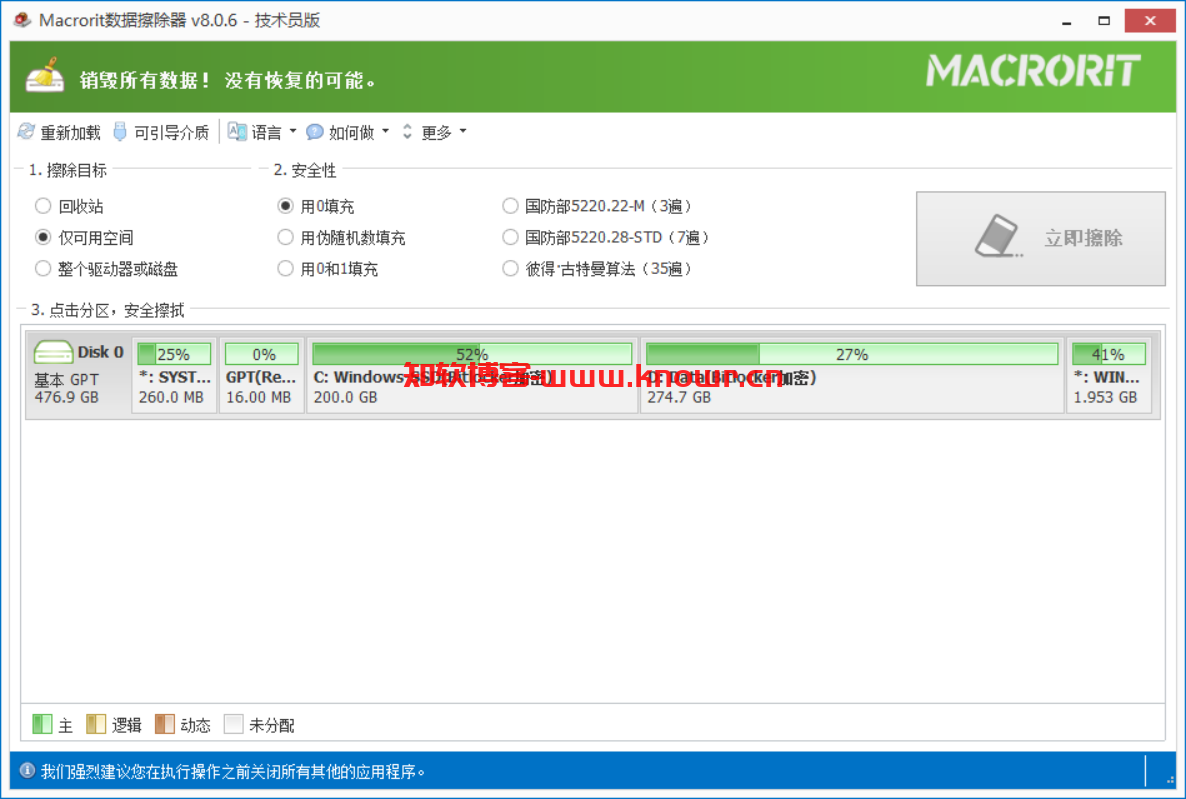Click the how-to speech bubble icon
Screen dimensions: 1186x799
(315, 132)
